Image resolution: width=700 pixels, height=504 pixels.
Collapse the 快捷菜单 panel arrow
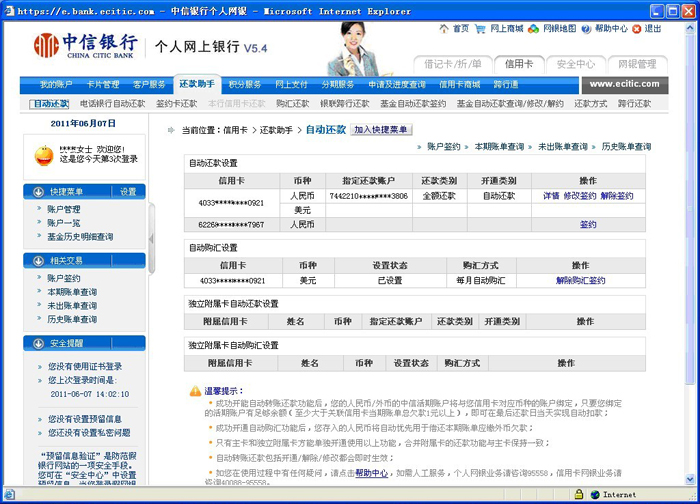coord(37,192)
